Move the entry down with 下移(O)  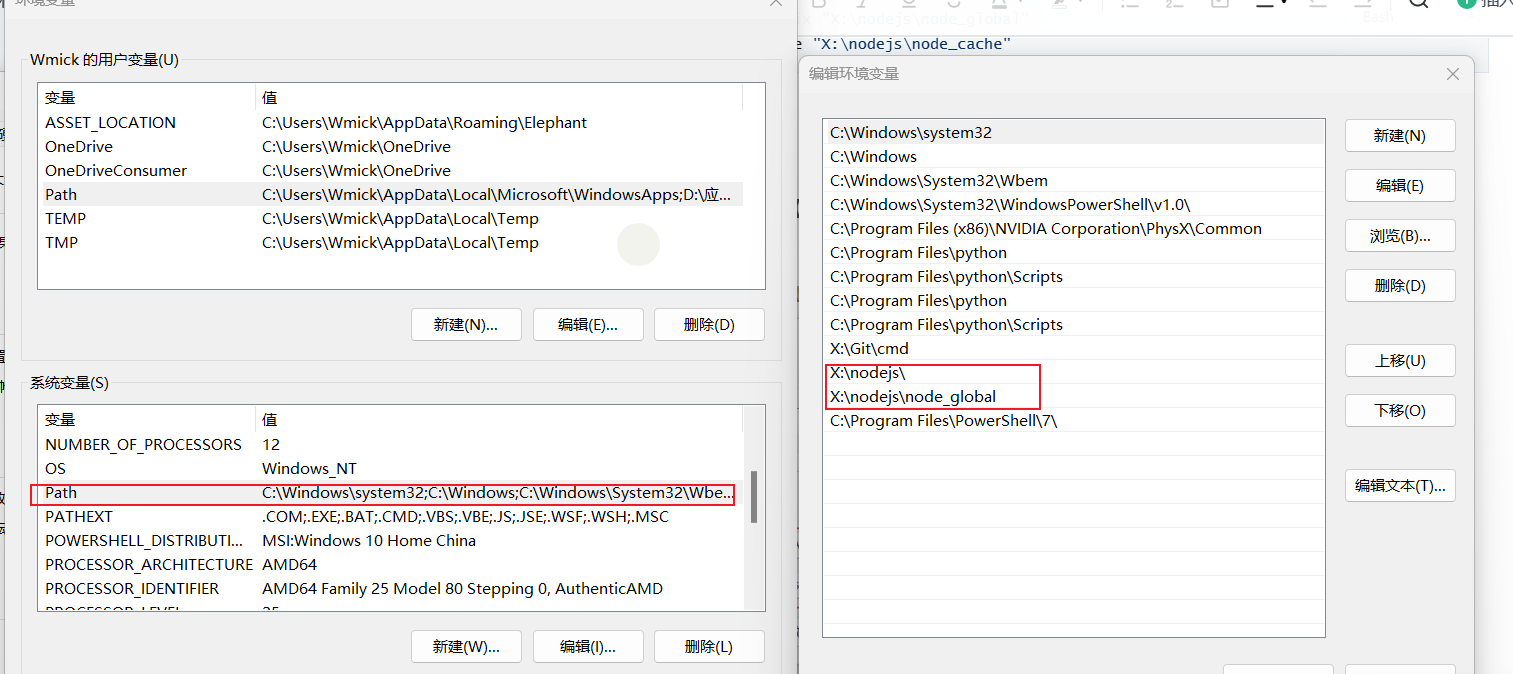(1400, 411)
